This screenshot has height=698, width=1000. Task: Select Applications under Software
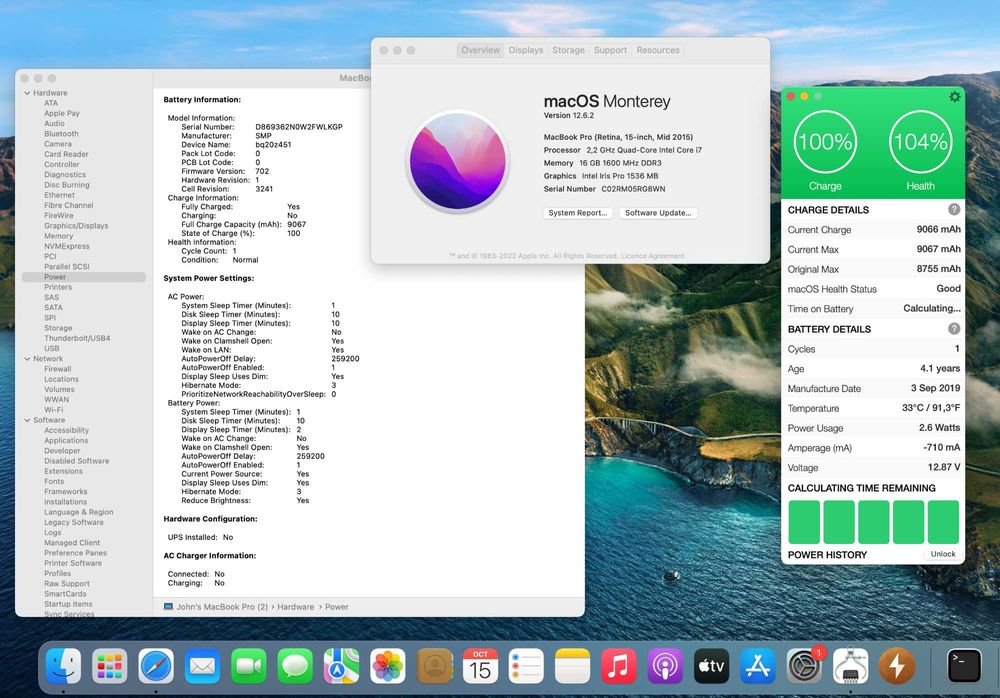click(x=66, y=440)
